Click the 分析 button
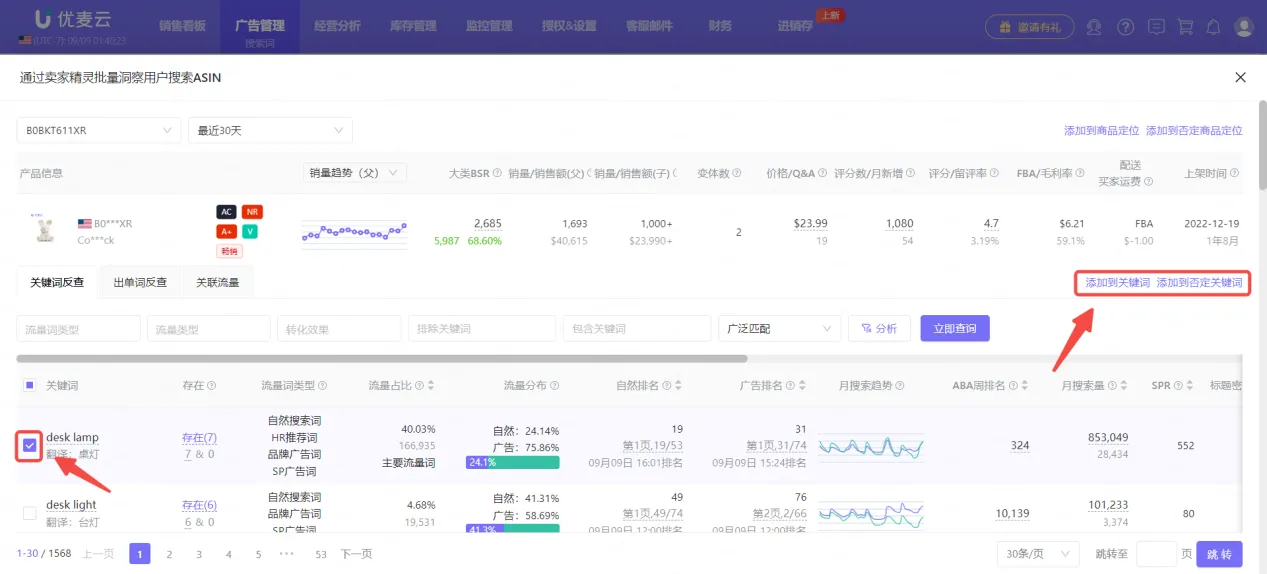This screenshot has height=574, width=1267. [x=879, y=329]
